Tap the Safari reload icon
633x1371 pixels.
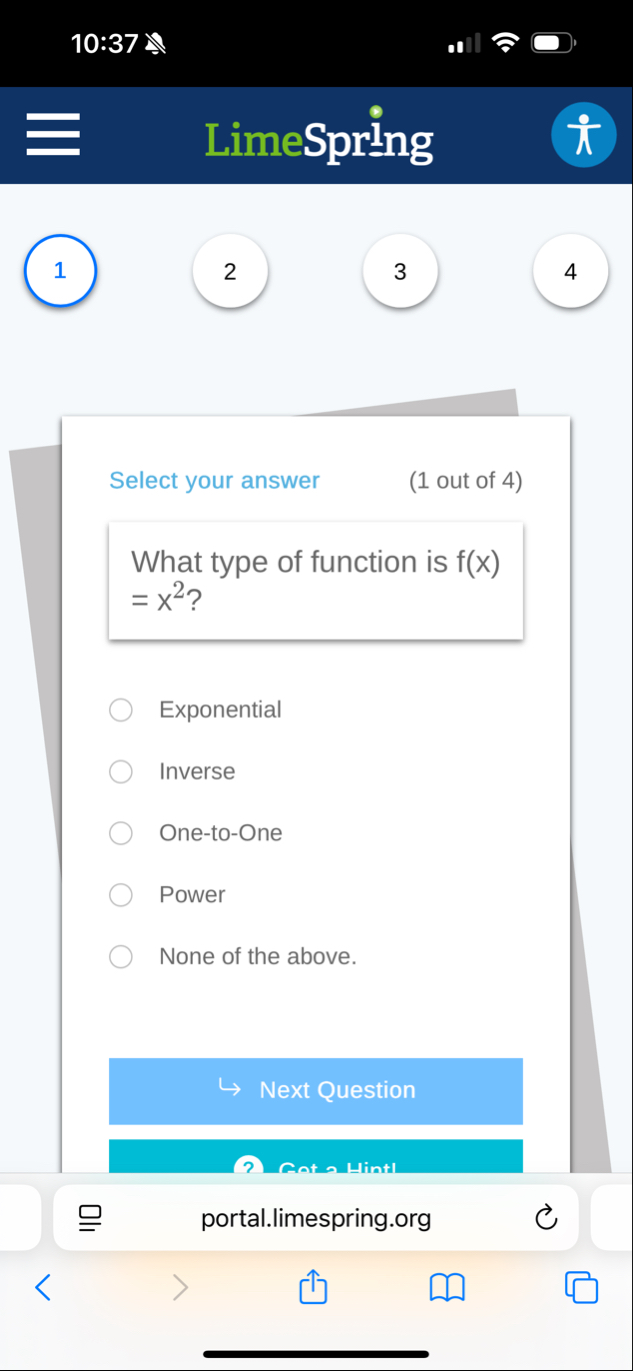pos(545,1218)
